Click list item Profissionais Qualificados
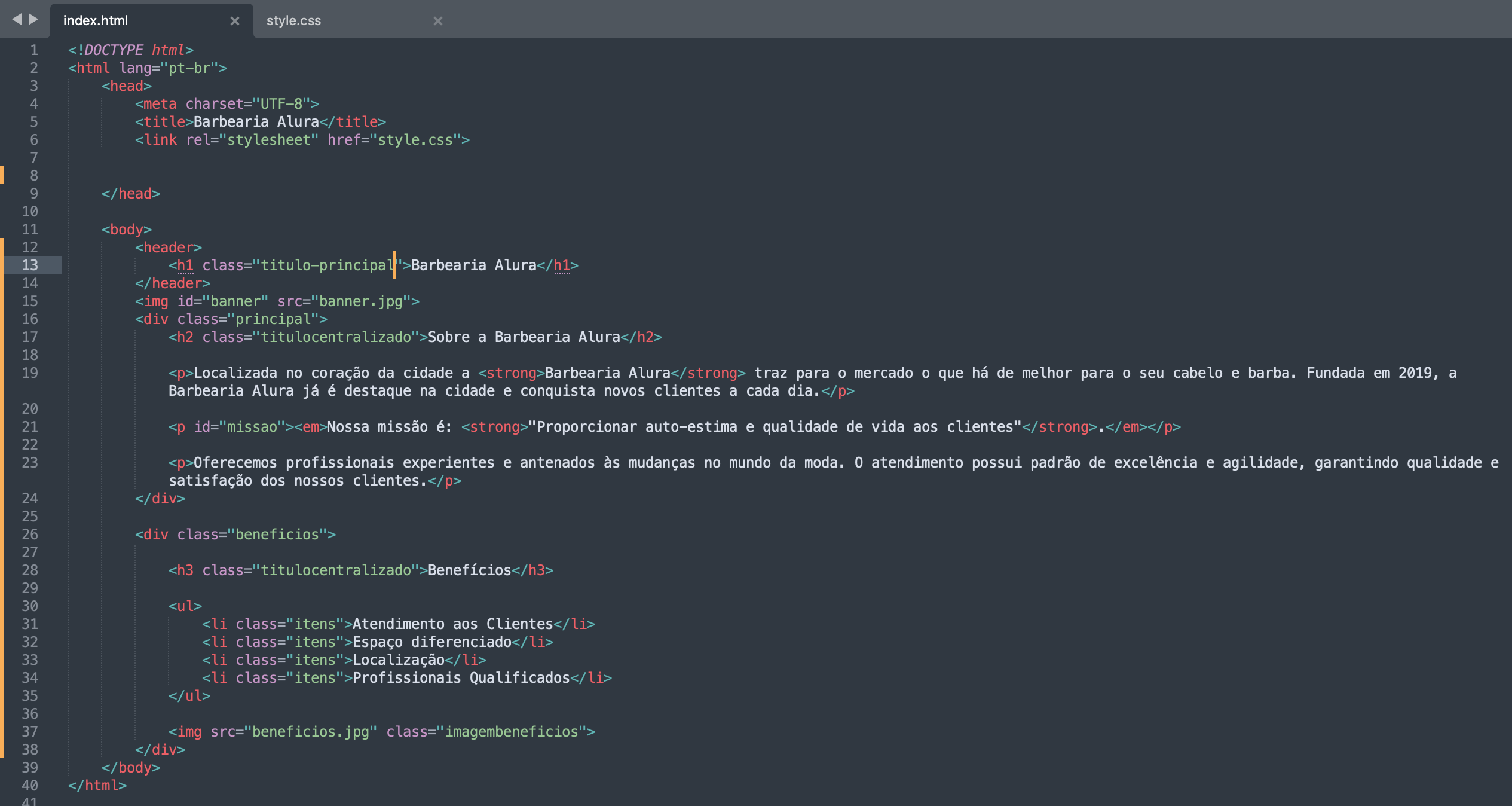The width and height of the screenshot is (1512, 806). click(x=461, y=677)
